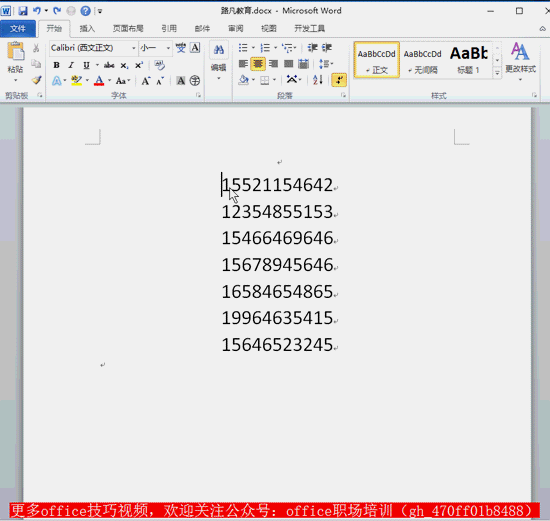Toggle show/hide paragraph marks button
The width and height of the screenshot is (550, 521).
[x=339, y=80]
